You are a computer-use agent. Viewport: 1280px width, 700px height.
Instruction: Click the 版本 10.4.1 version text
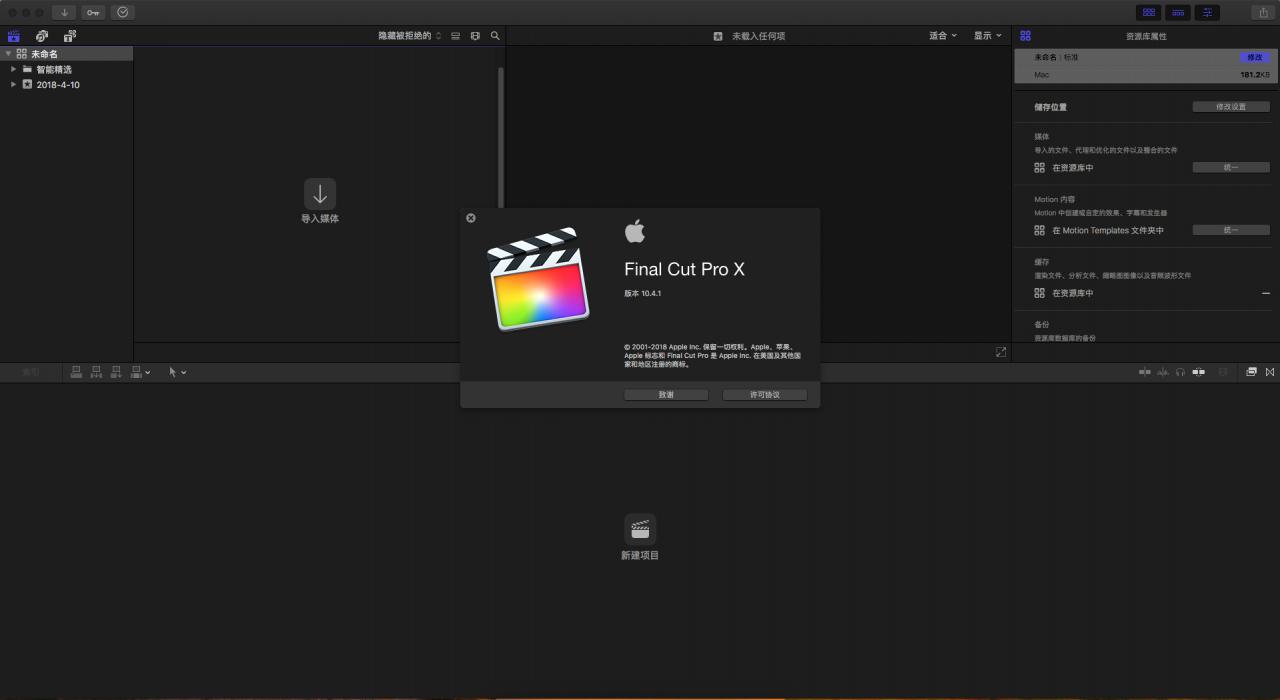(x=643, y=294)
